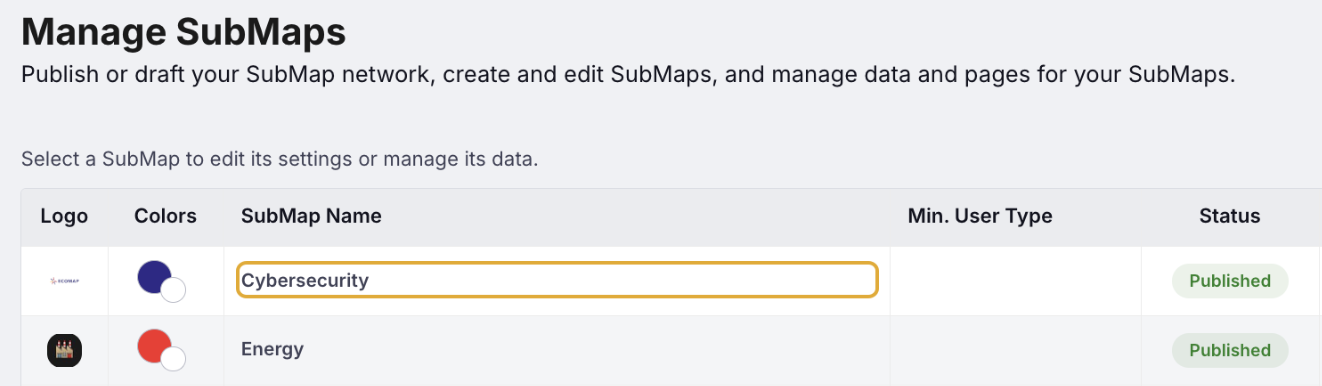Open Energy's Min. User Type cell
Viewport: 1322px width, 386px height.
[x=1016, y=351]
